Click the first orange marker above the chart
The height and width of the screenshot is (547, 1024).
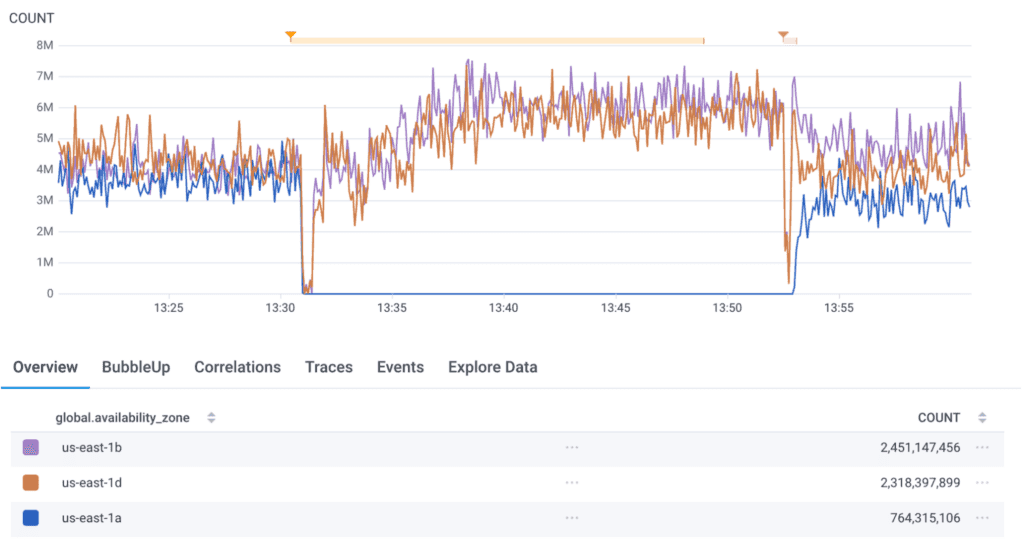(x=290, y=37)
